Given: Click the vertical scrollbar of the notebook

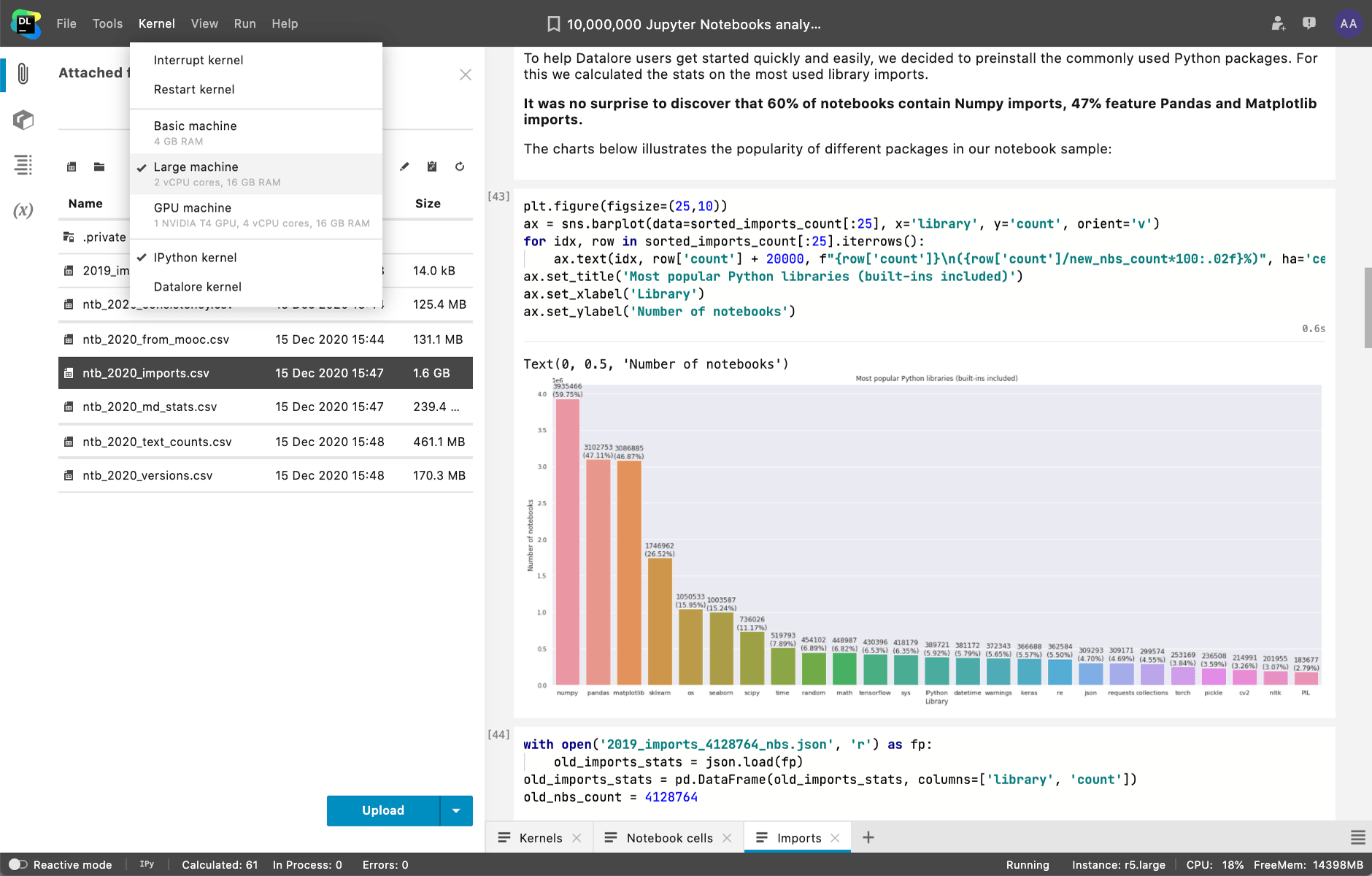Looking at the screenshot, I should tap(1368, 307).
